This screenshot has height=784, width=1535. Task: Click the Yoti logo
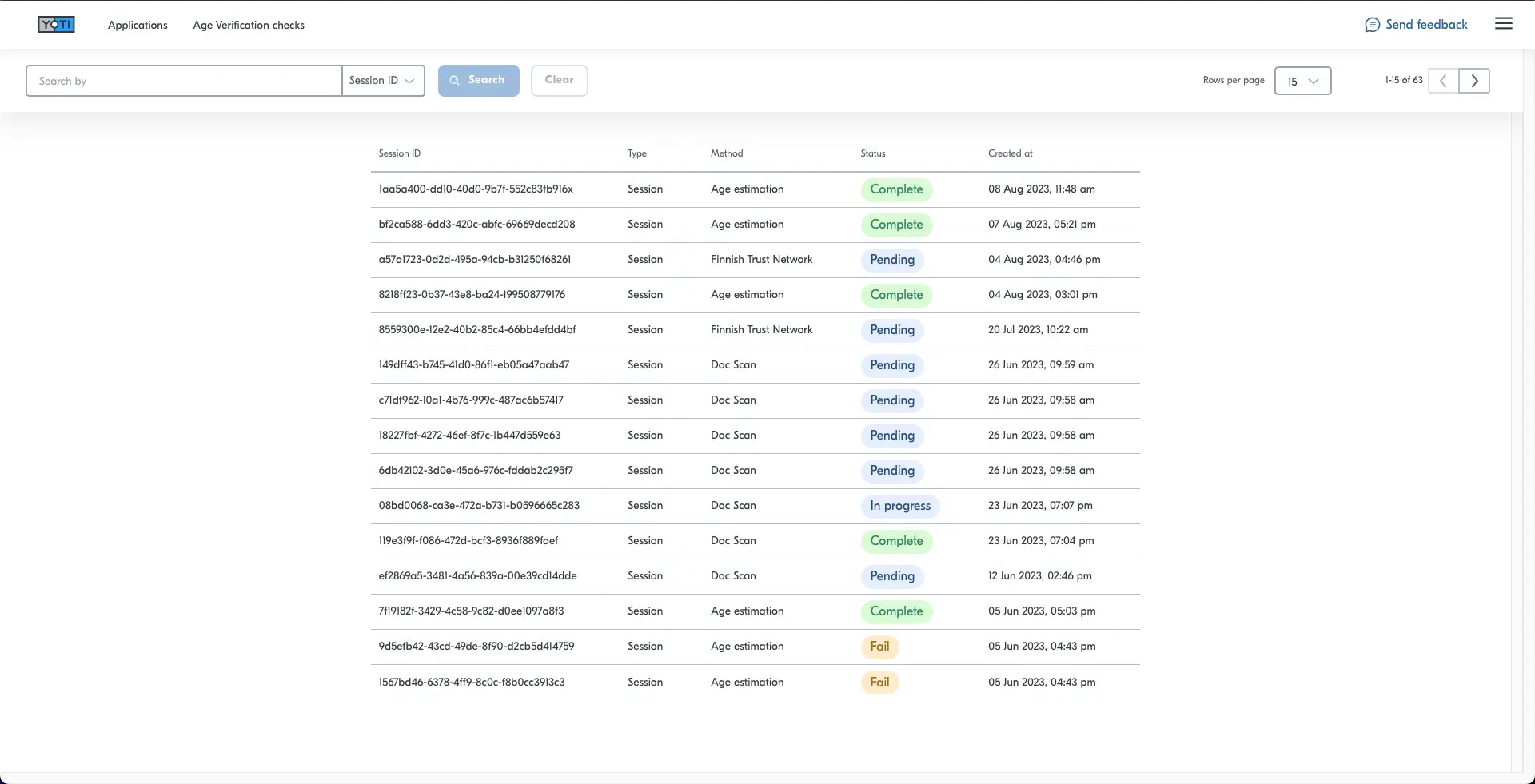pos(56,24)
